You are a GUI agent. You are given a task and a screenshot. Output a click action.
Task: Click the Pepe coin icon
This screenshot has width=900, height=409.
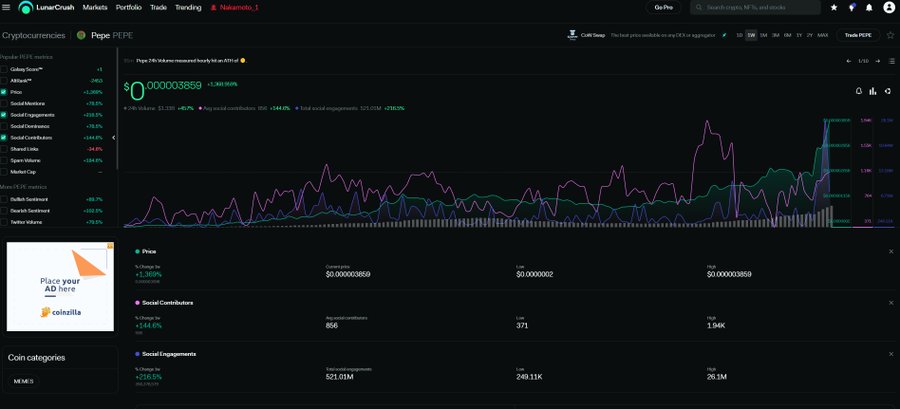point(81,35)
